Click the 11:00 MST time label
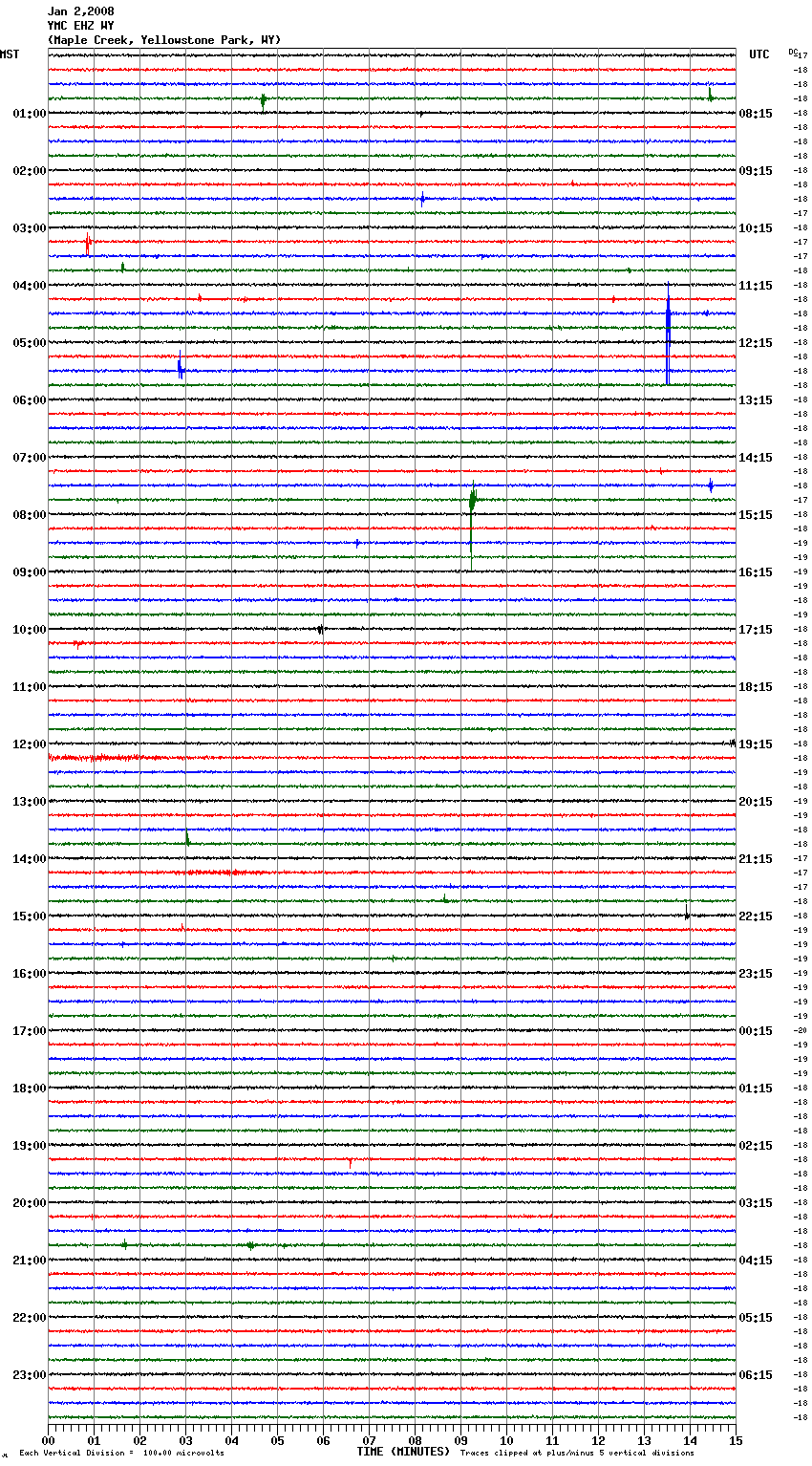 coord(29,687)
